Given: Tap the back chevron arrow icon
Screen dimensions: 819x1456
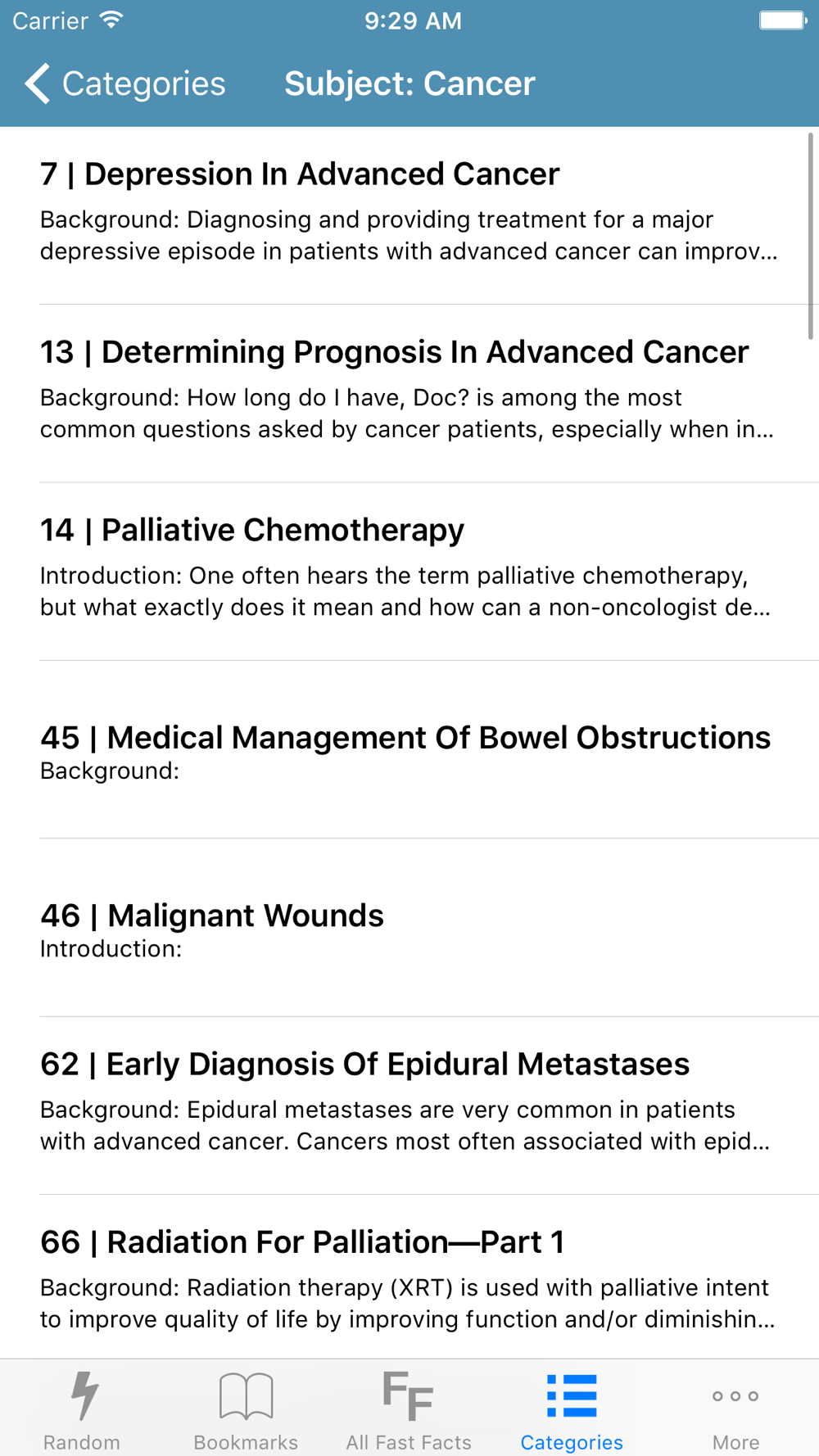Looking at the screenshot, I should [x=37, y=84].
